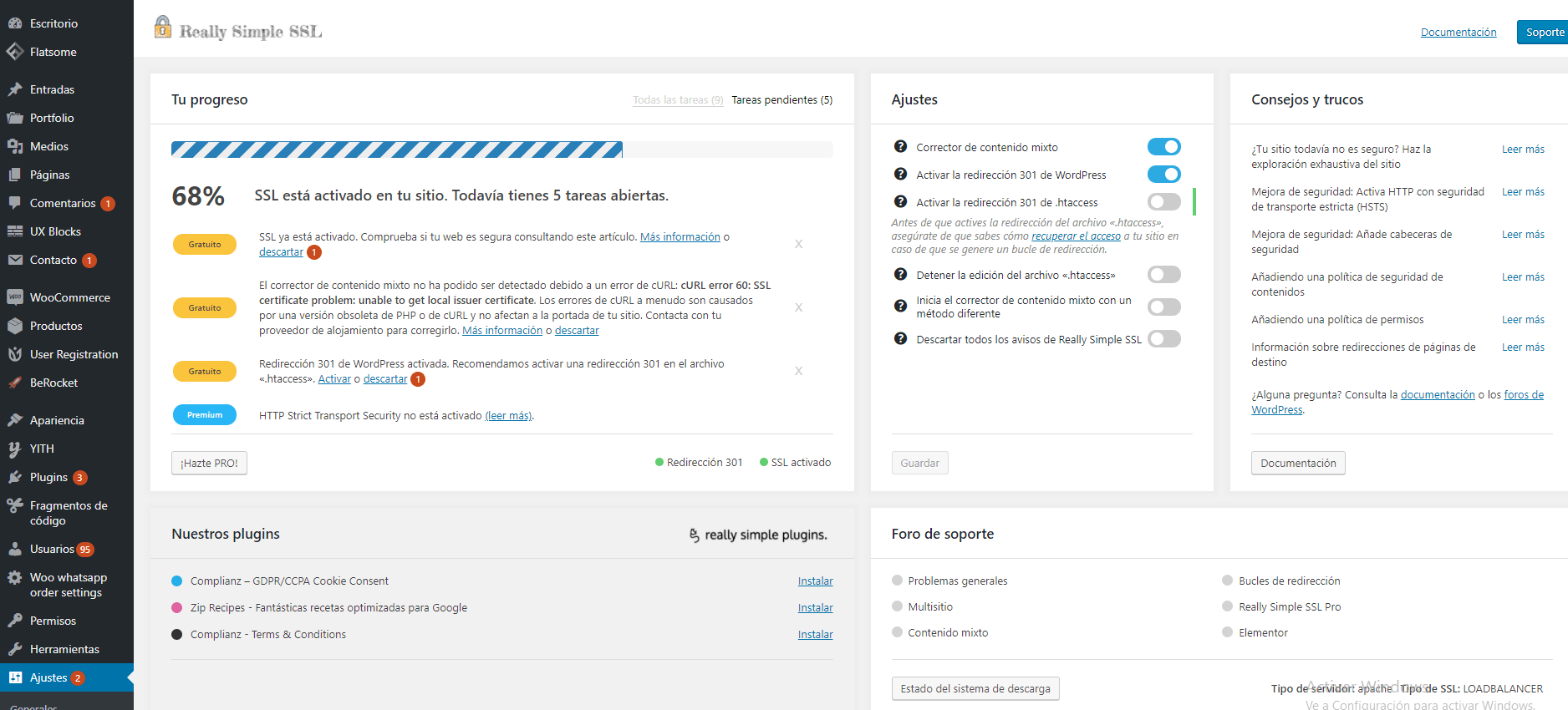Click (leer más) link for HSTS
Viewport: 1568px width, 710px height.
tap(509, 415)
